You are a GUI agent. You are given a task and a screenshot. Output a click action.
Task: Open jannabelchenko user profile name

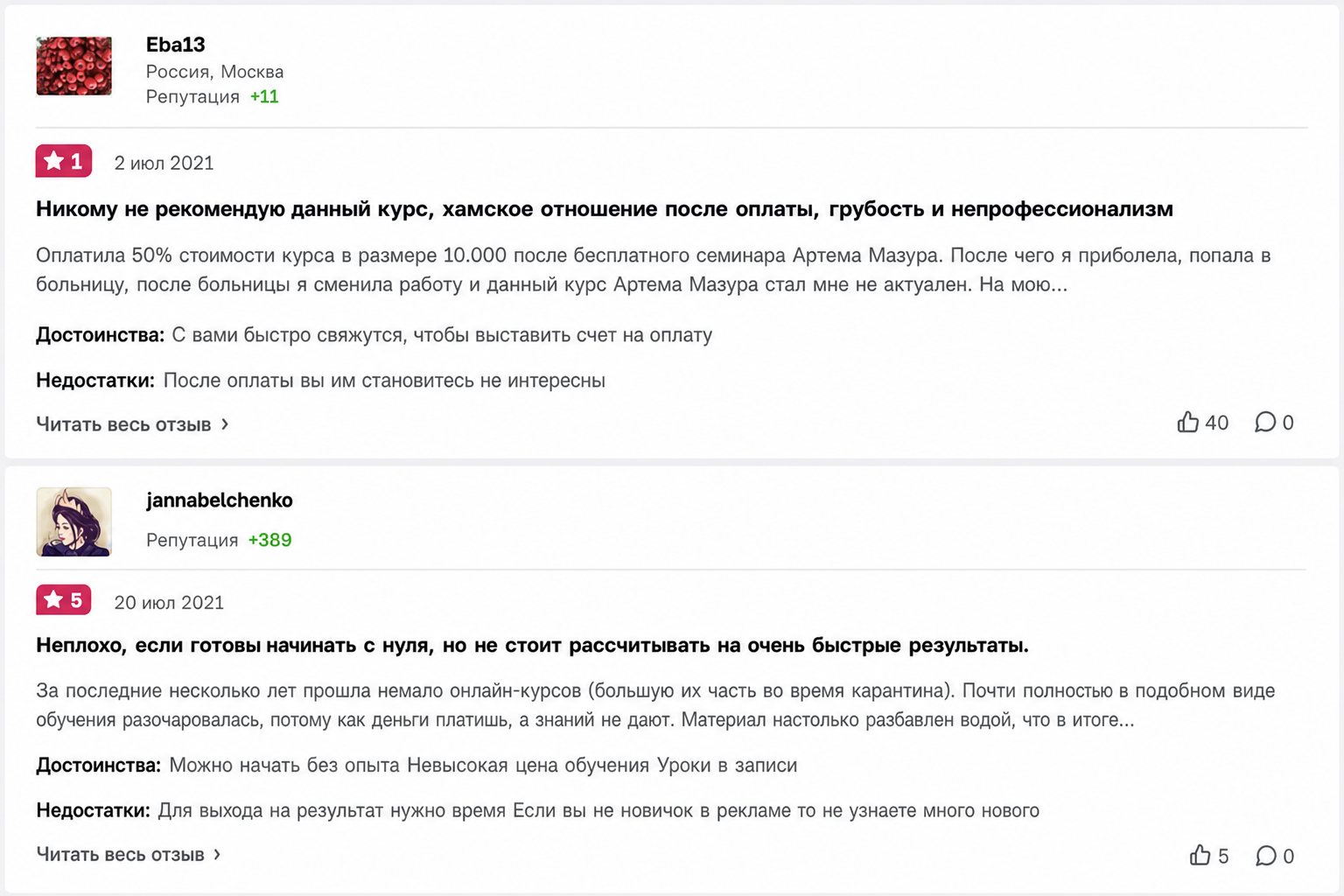pyautogui.click(x=219, y=500)
